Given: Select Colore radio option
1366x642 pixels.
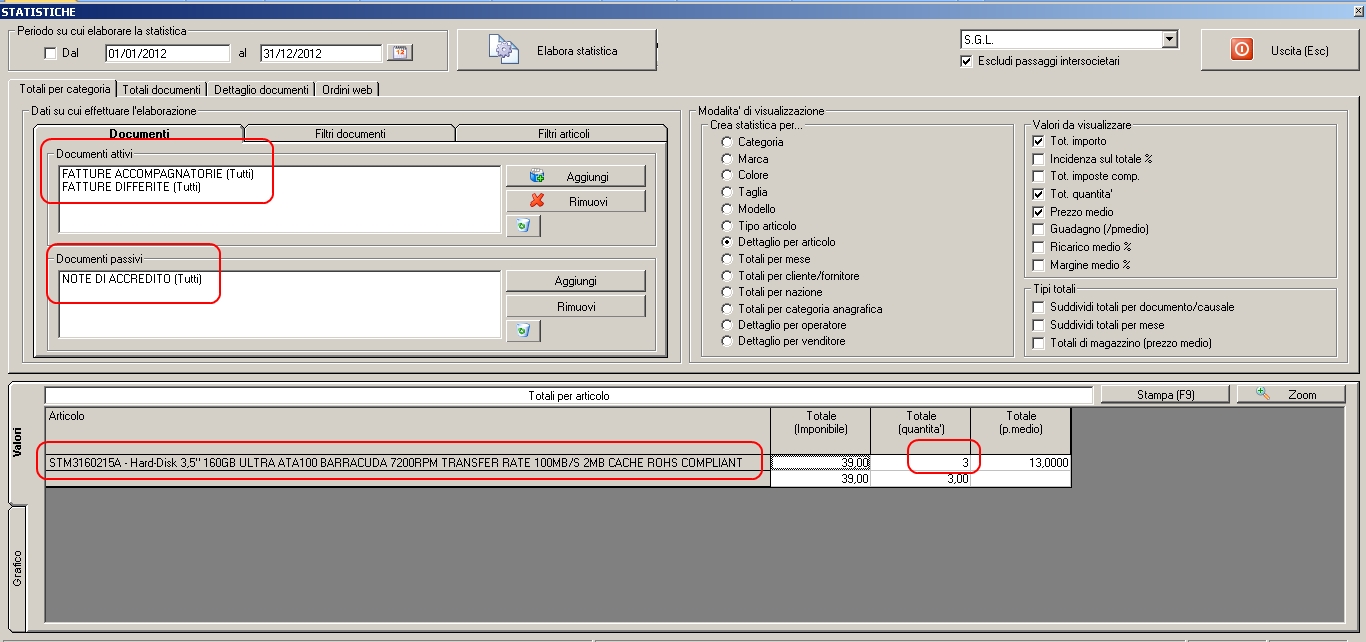Looking at the screenshot, I should [727, 175].
